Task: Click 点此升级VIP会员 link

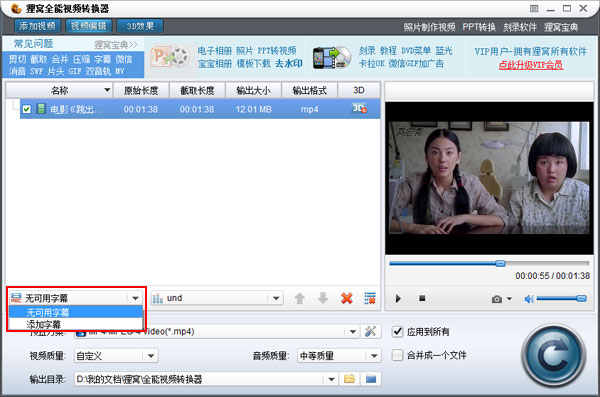Action: pos(530,64)
